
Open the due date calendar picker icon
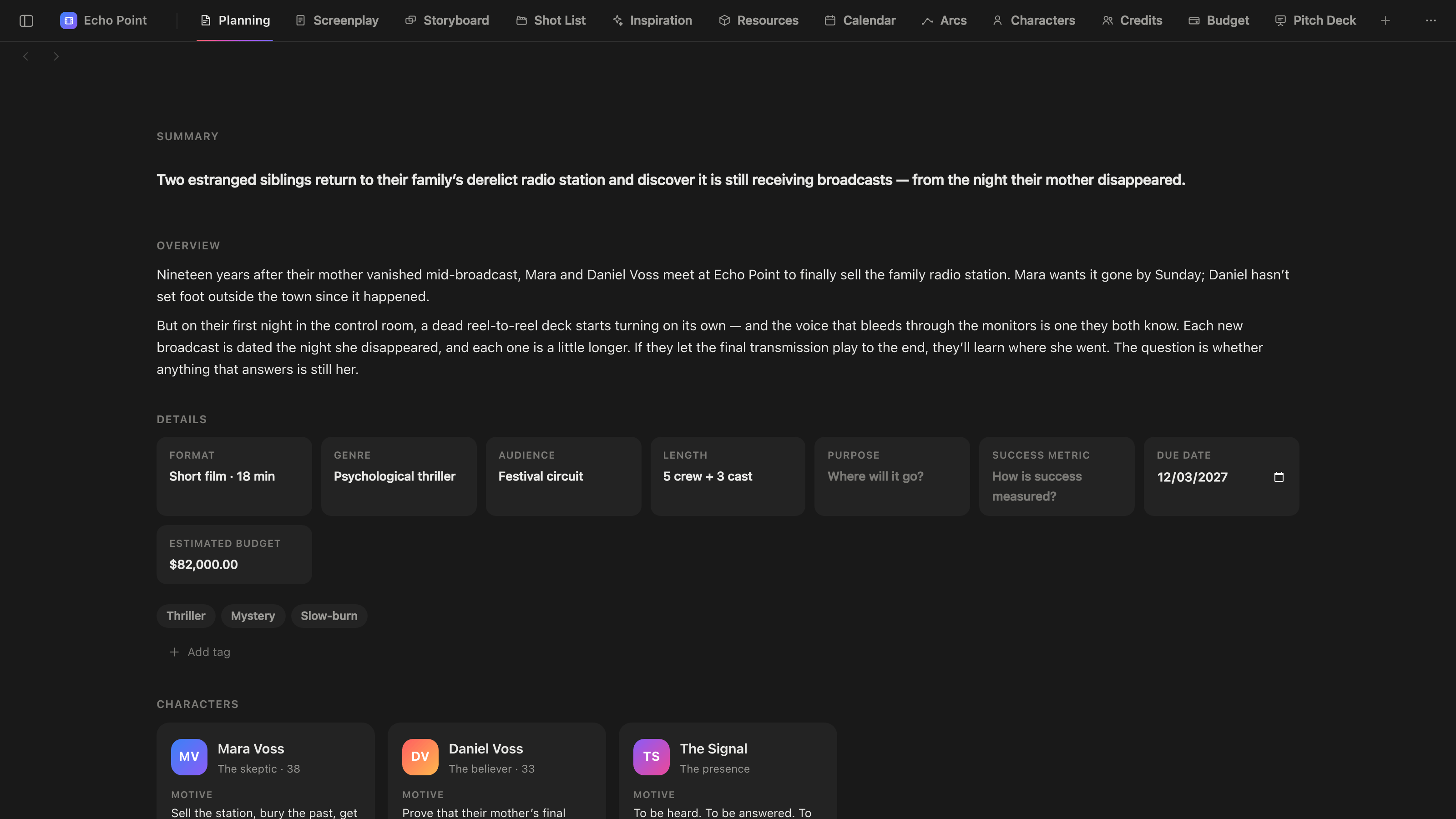tap(1279, 477)
